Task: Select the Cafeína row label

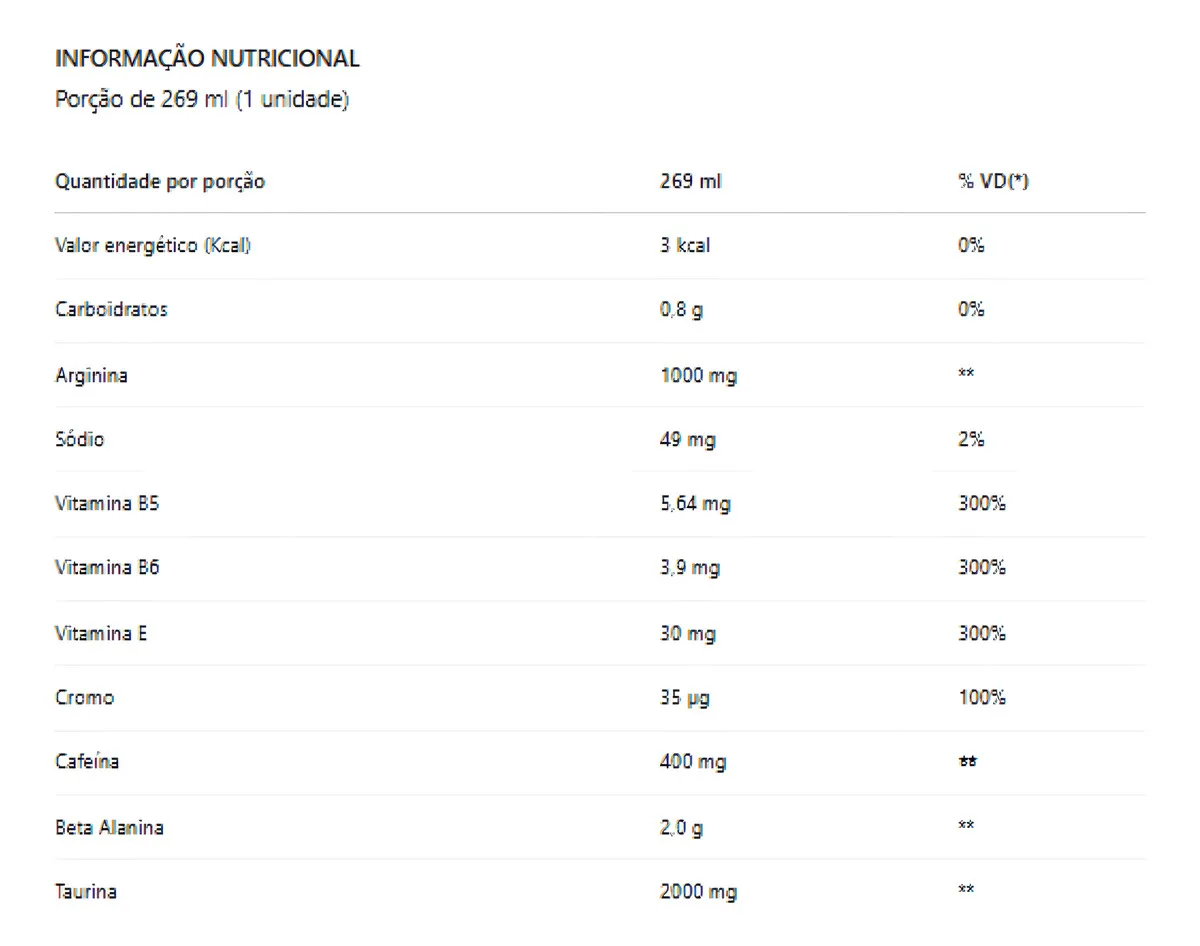Action: [x=87, y=761]
